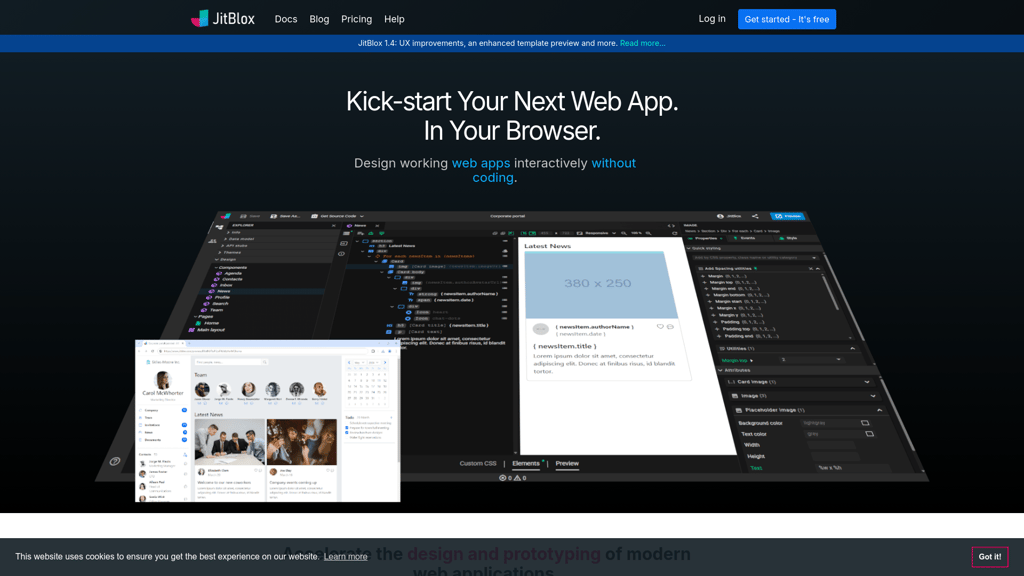Go to the Pricing page

(x=357, y=19)
